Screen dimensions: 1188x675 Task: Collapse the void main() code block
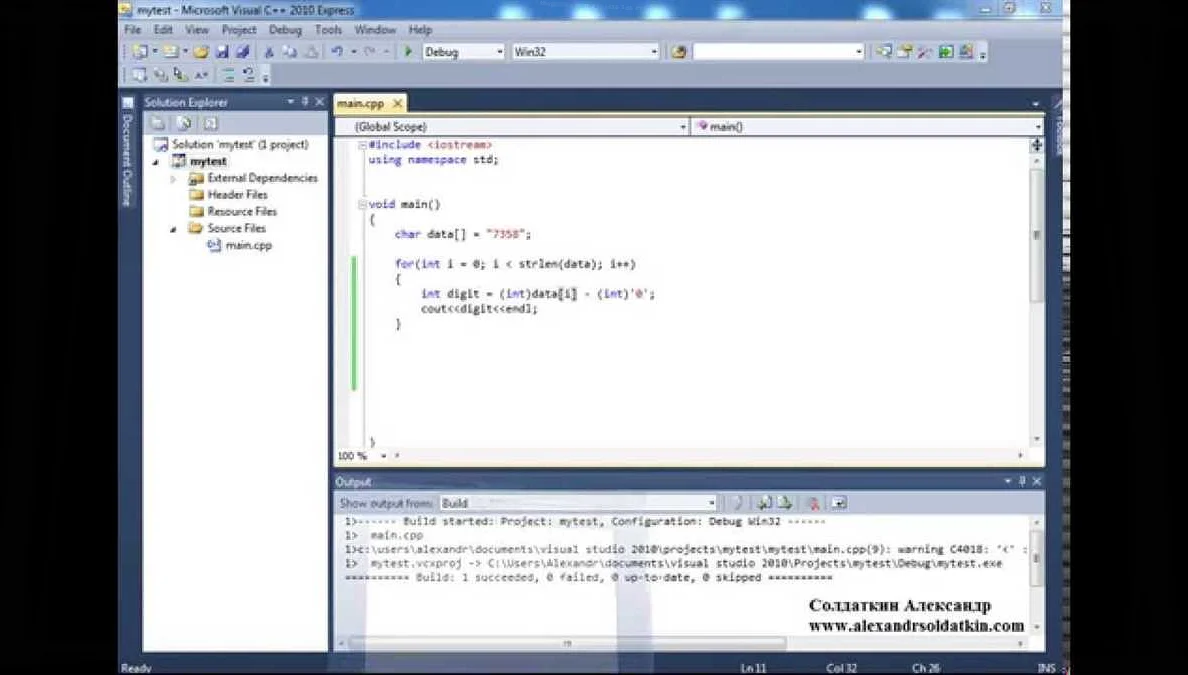[x=362, y=205]
